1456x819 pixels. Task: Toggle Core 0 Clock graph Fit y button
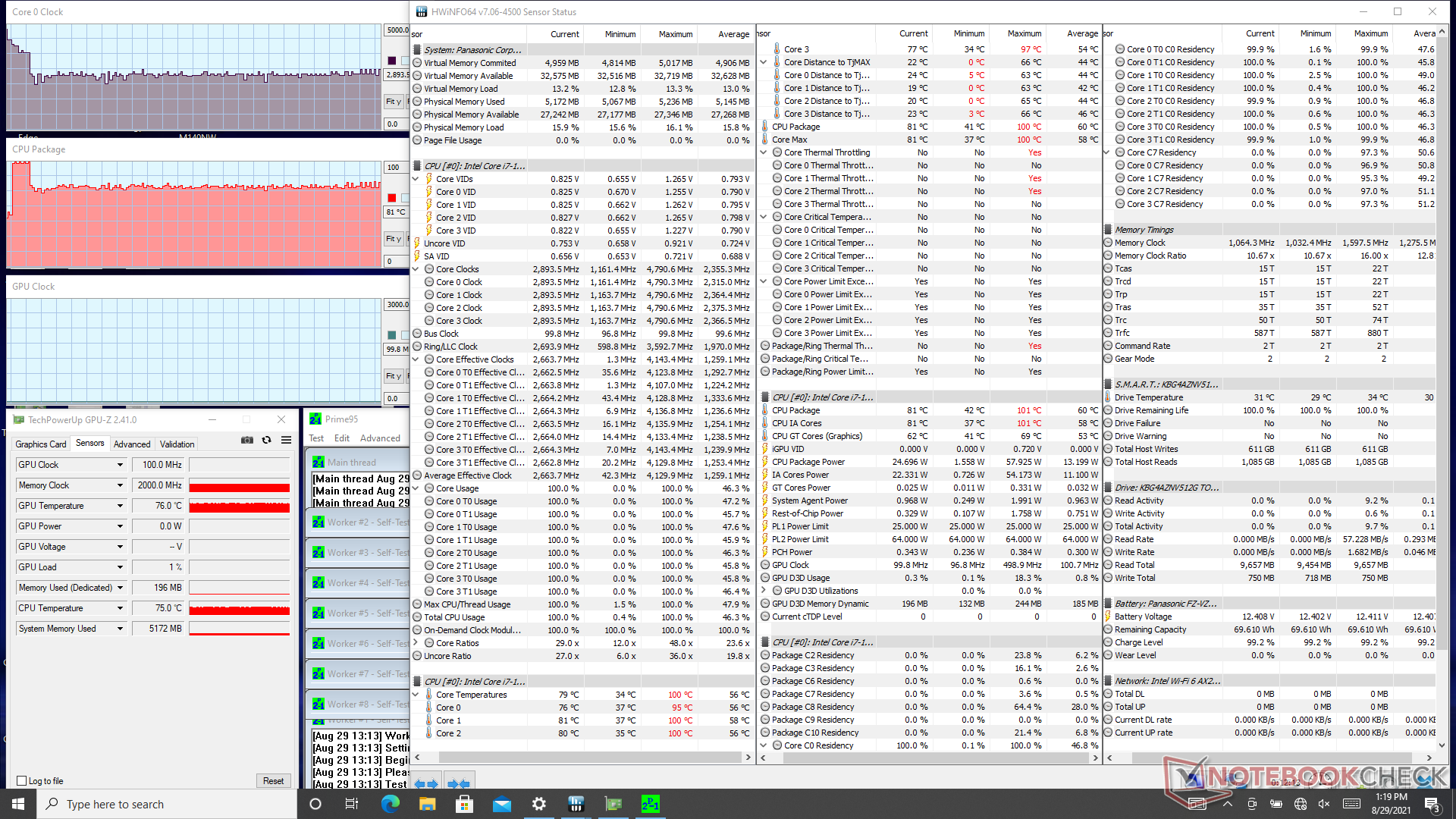pos(394,102)
